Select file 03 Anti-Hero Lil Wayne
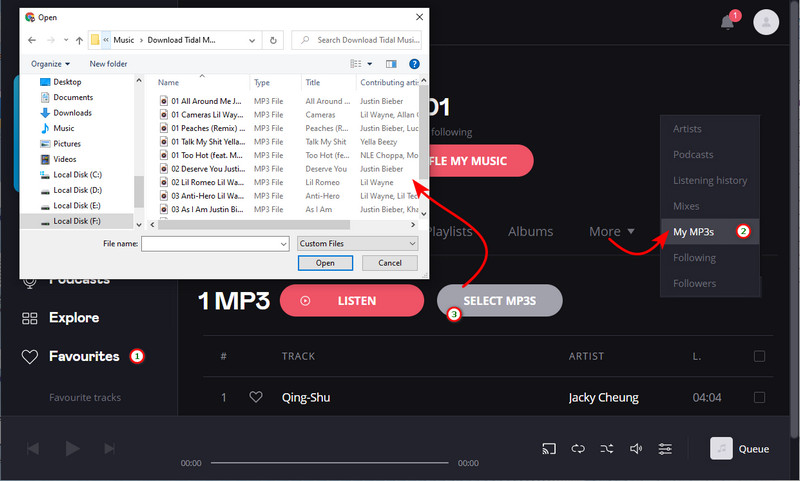 pos(207,196)
